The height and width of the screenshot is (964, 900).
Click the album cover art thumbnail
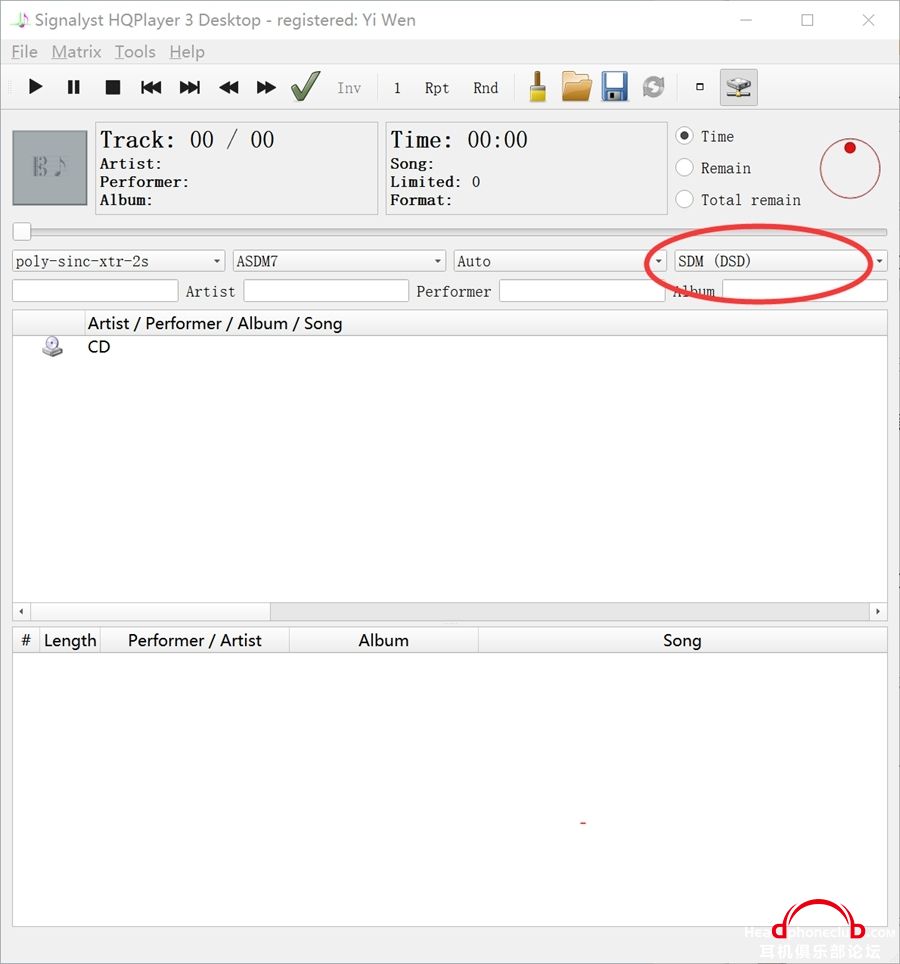click(50, 167)
